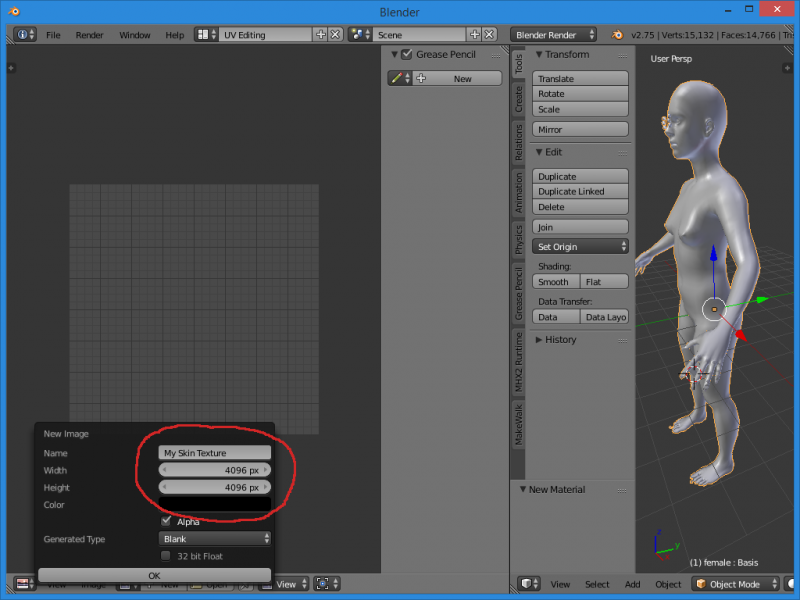Click the Name field containing My Skin Texture

tap(215, 453)
